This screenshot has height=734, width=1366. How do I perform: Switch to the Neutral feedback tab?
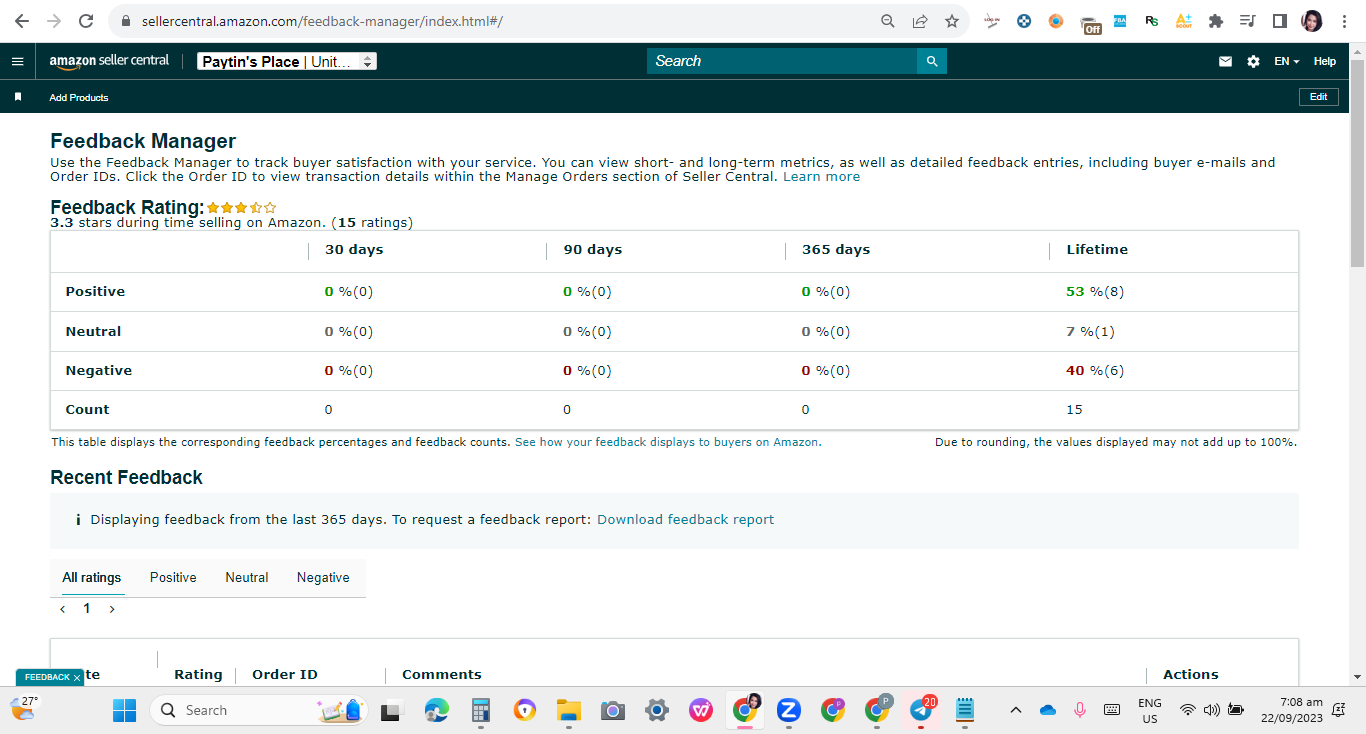point(247,578)
